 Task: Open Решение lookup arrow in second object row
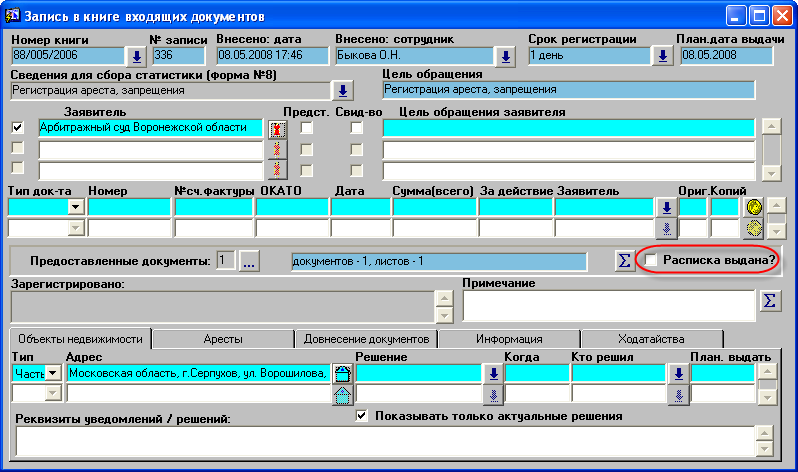tap(493, 395)
